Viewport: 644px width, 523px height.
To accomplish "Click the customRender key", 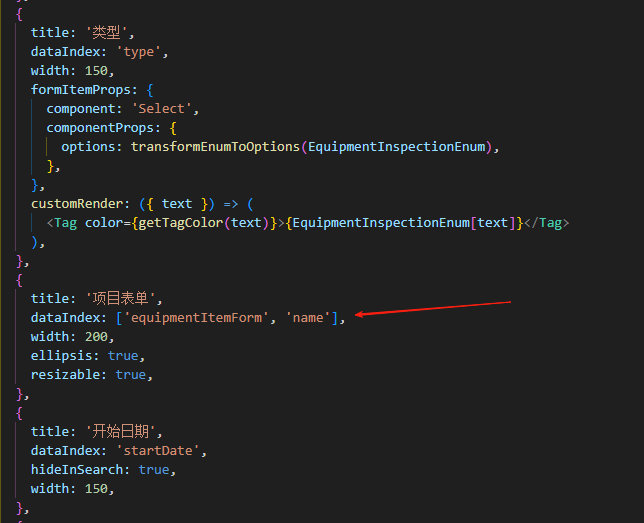I will coord(77,204).
